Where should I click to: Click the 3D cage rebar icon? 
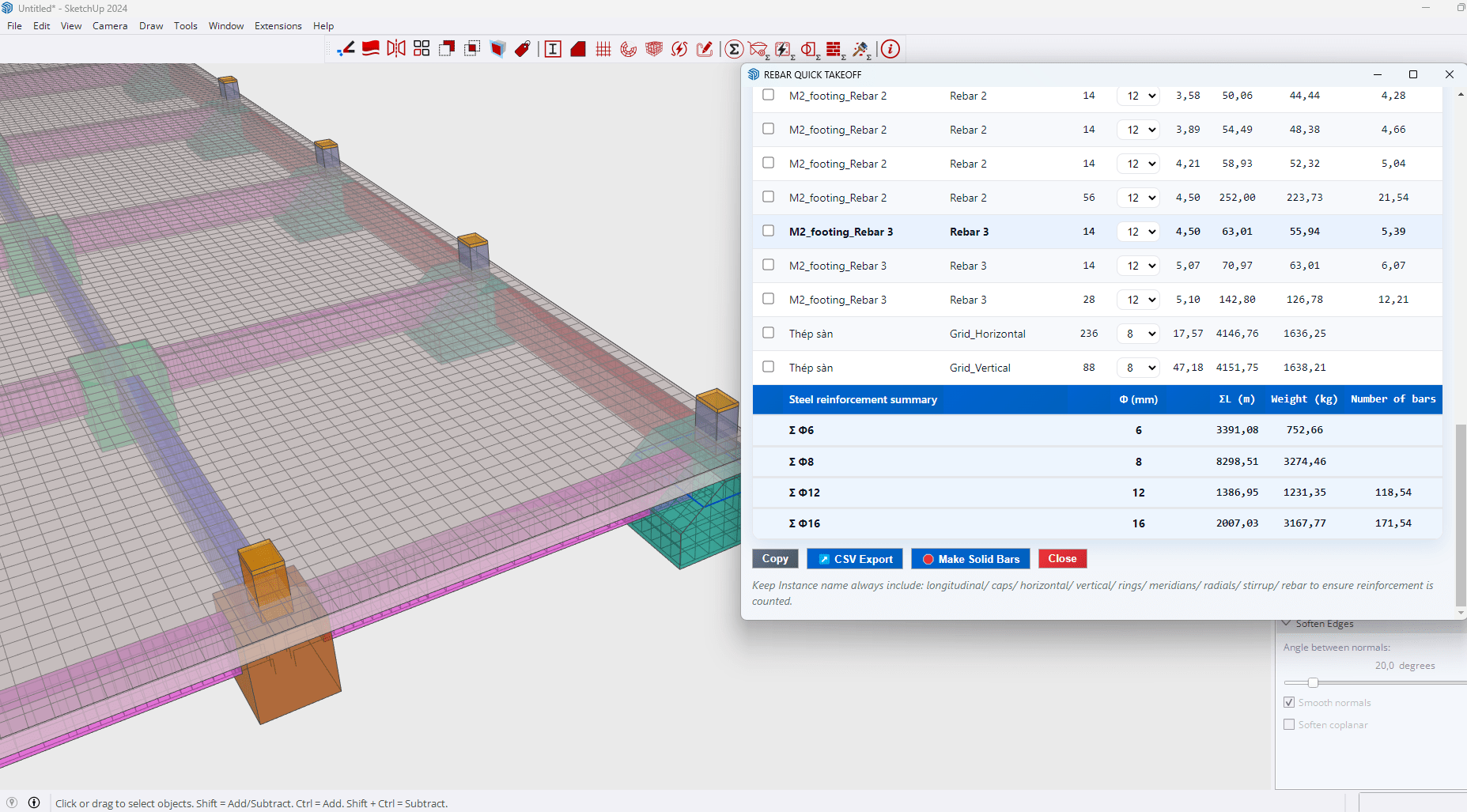coord(654,49)
